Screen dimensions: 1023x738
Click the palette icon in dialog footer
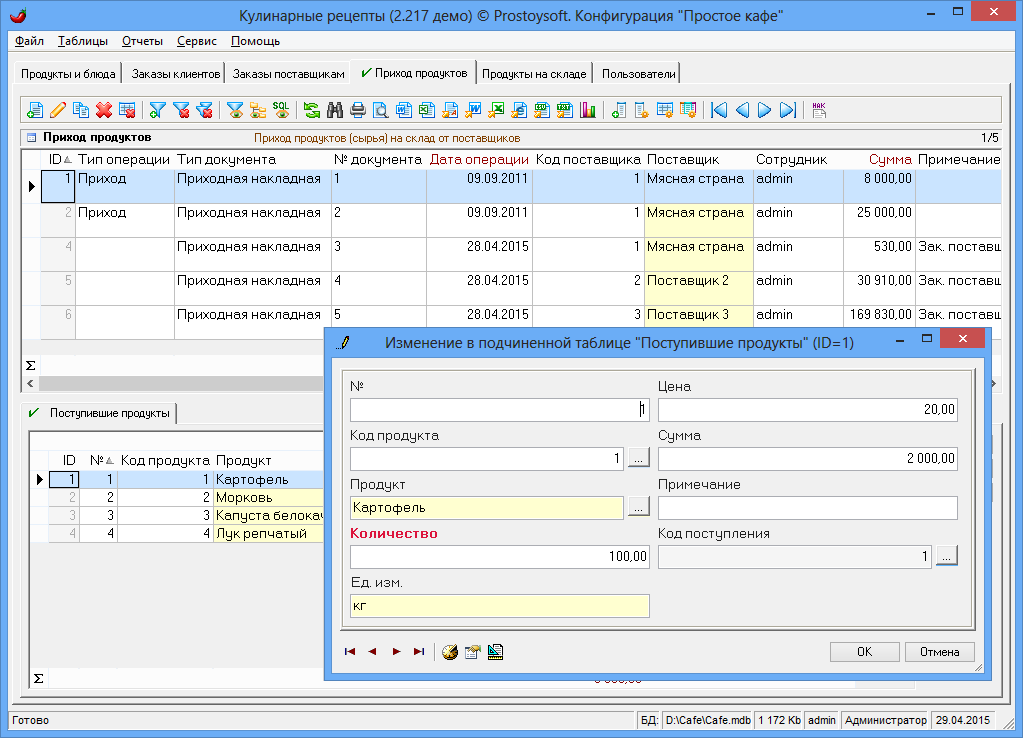(x=449, y=652)
